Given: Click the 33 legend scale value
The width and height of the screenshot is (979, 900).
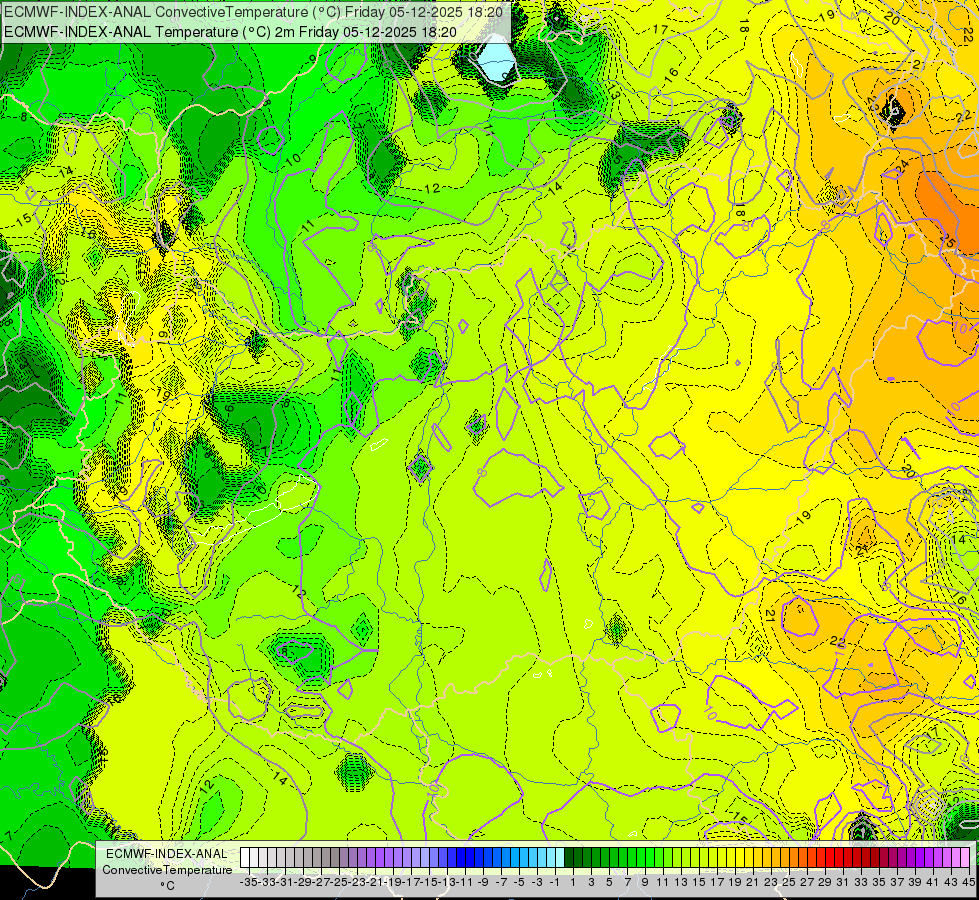Looking at the screenshot, I should 862,882.
